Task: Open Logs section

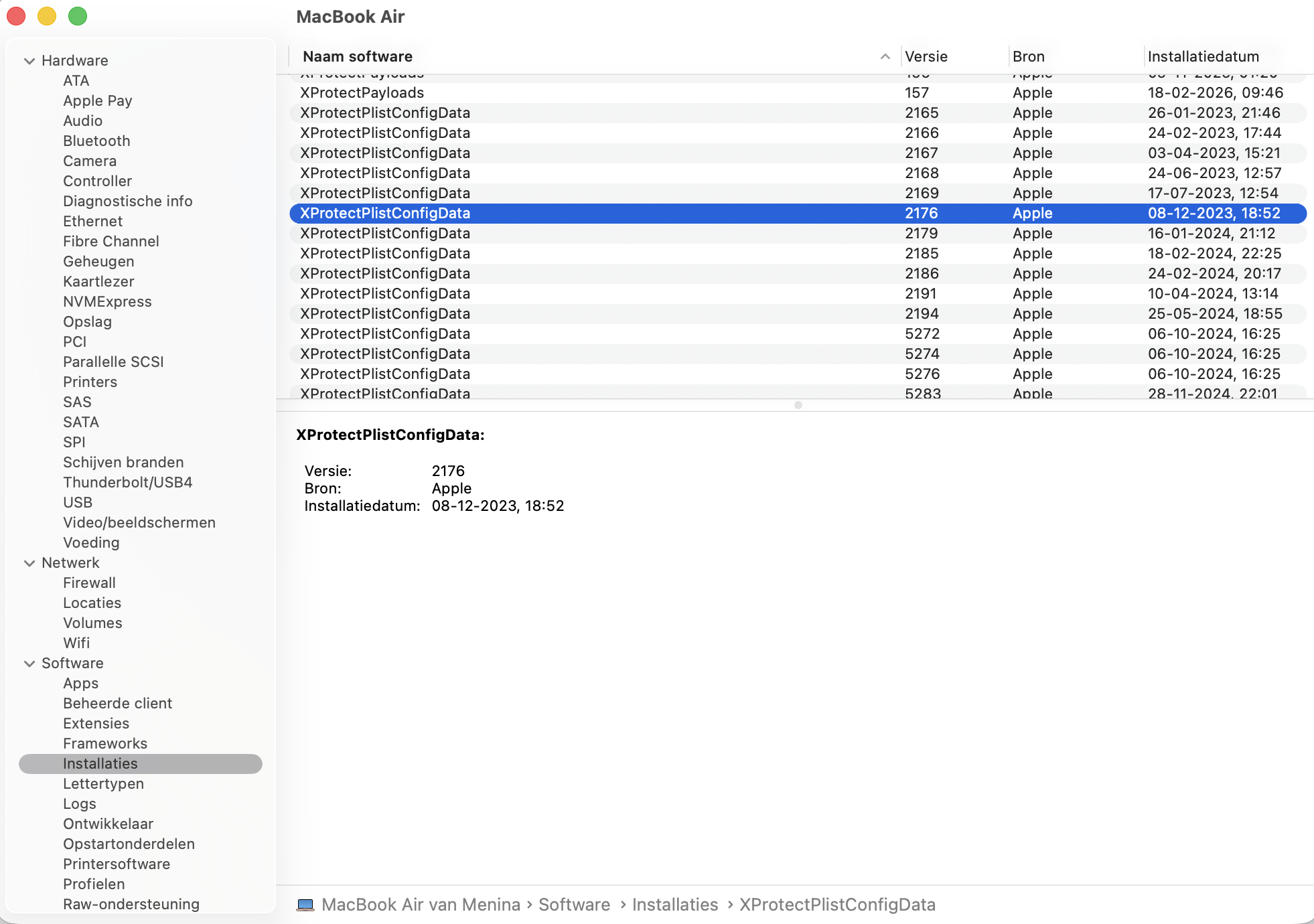Action: (80, 804)
